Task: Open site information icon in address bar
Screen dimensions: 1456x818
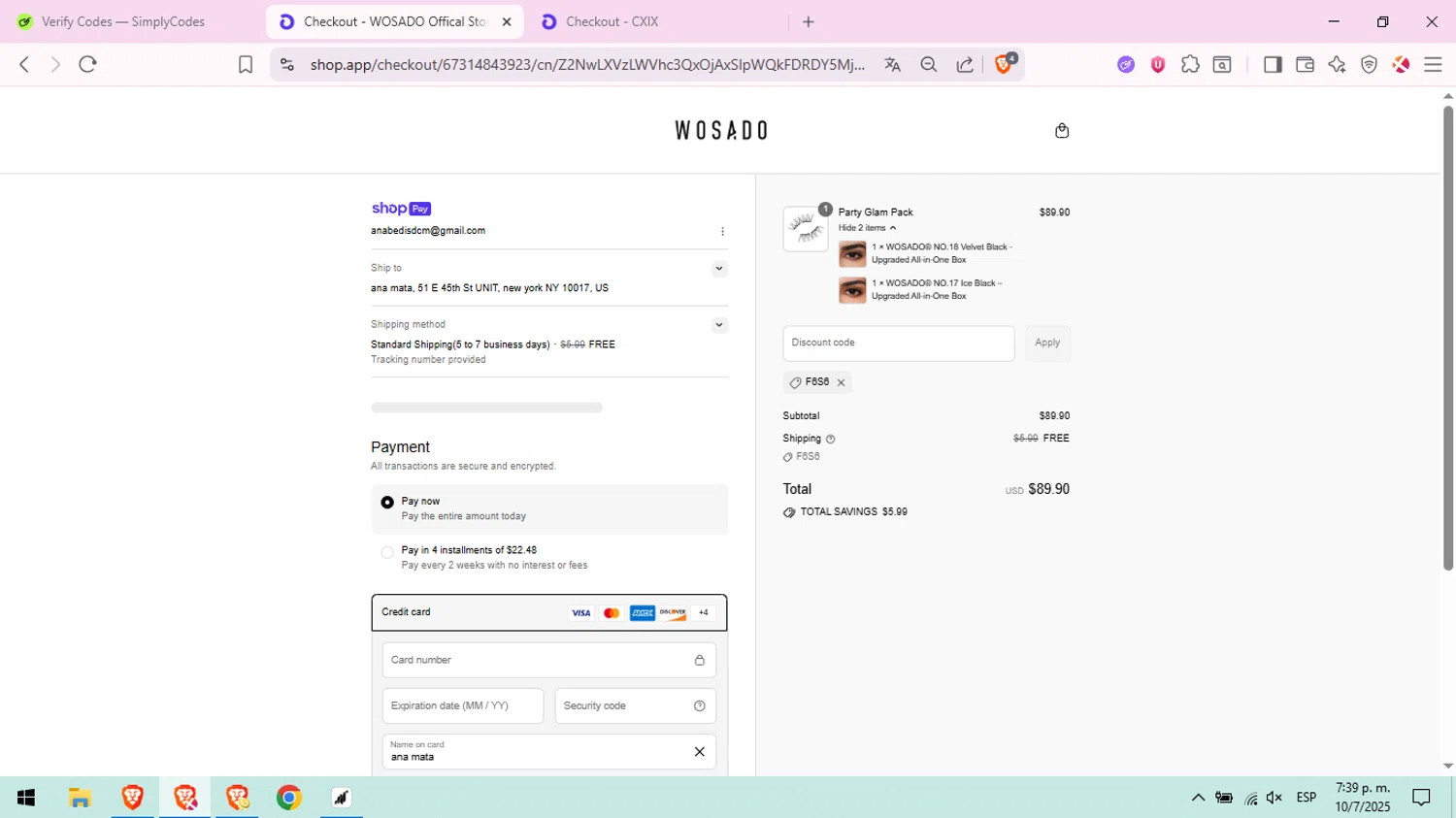Action: [x=286, y=64]
